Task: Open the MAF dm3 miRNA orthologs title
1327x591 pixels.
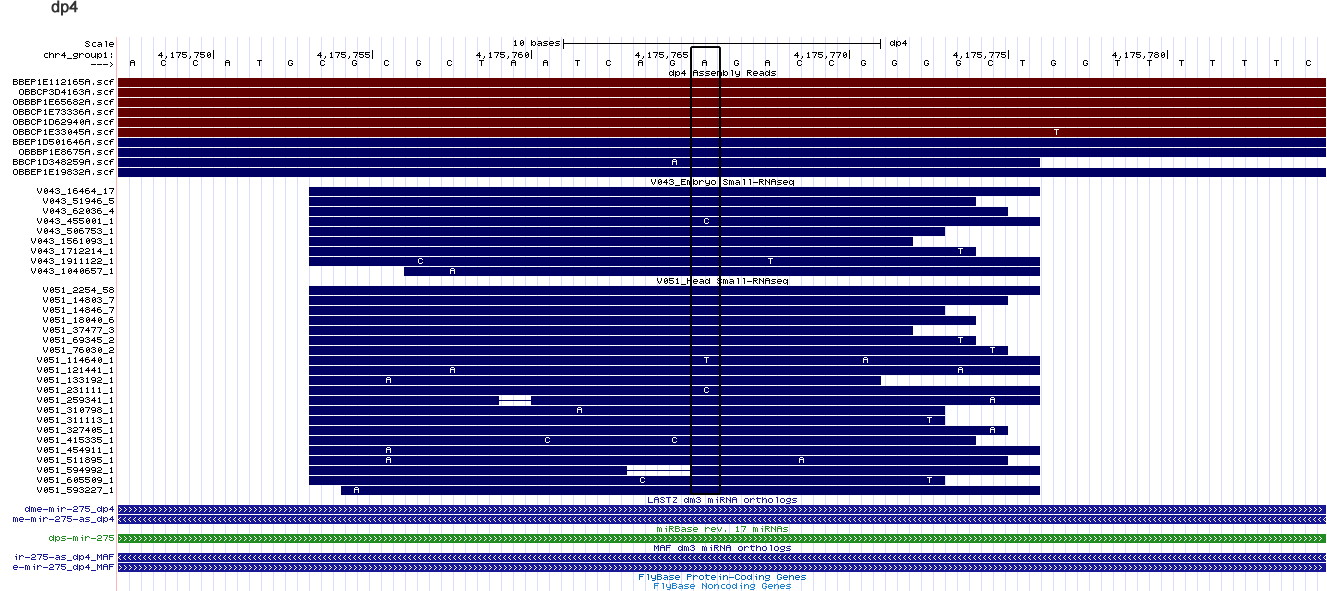Action: click(722, 548)
